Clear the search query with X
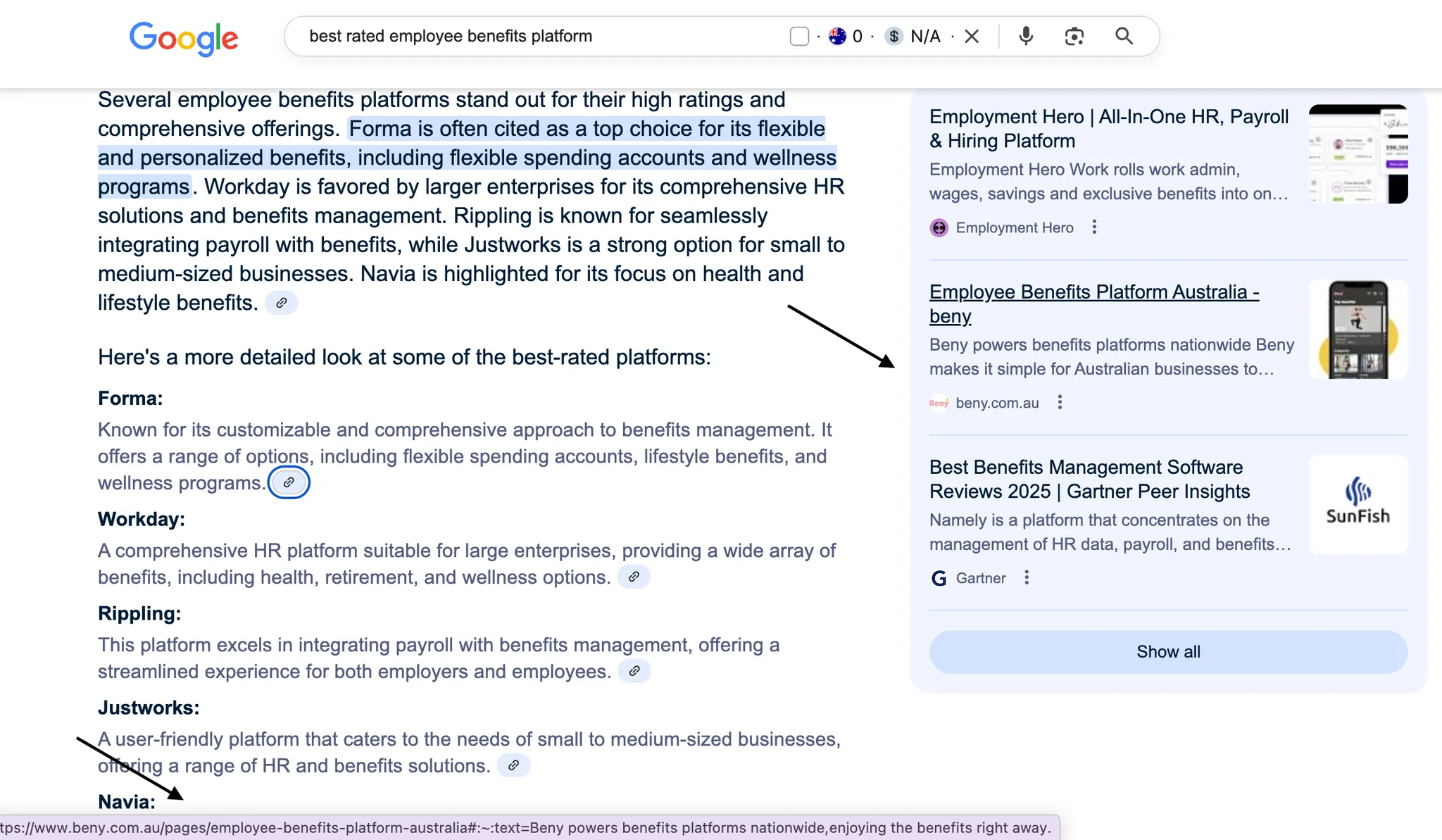1442x840 pixels. point(972,36)
